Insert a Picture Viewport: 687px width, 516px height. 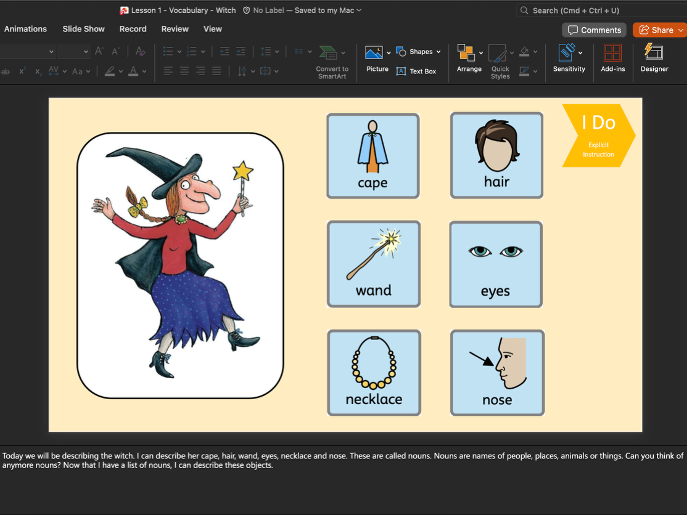[x=377, y=58]
